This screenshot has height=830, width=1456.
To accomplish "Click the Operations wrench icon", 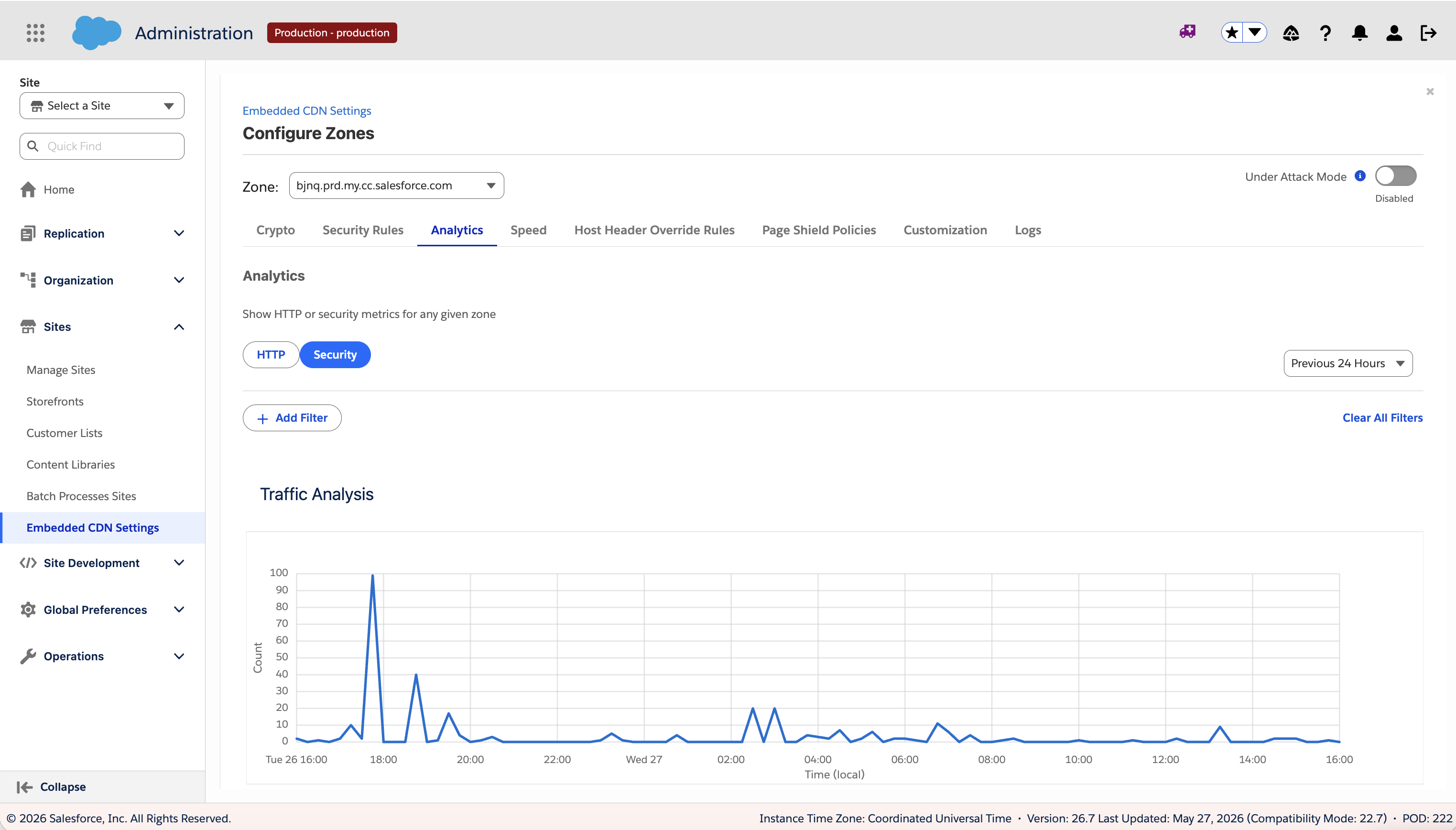I will coord(28,656).
